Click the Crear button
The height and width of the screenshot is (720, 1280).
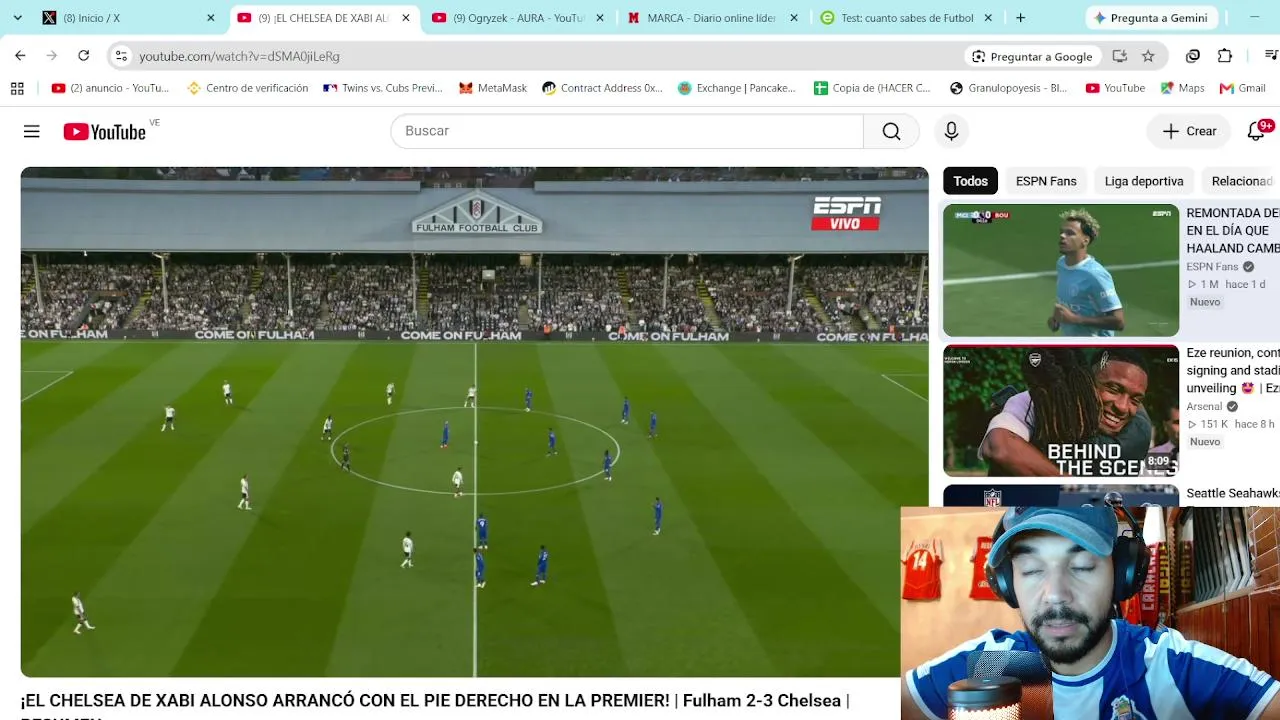(x=1189, y=131)
